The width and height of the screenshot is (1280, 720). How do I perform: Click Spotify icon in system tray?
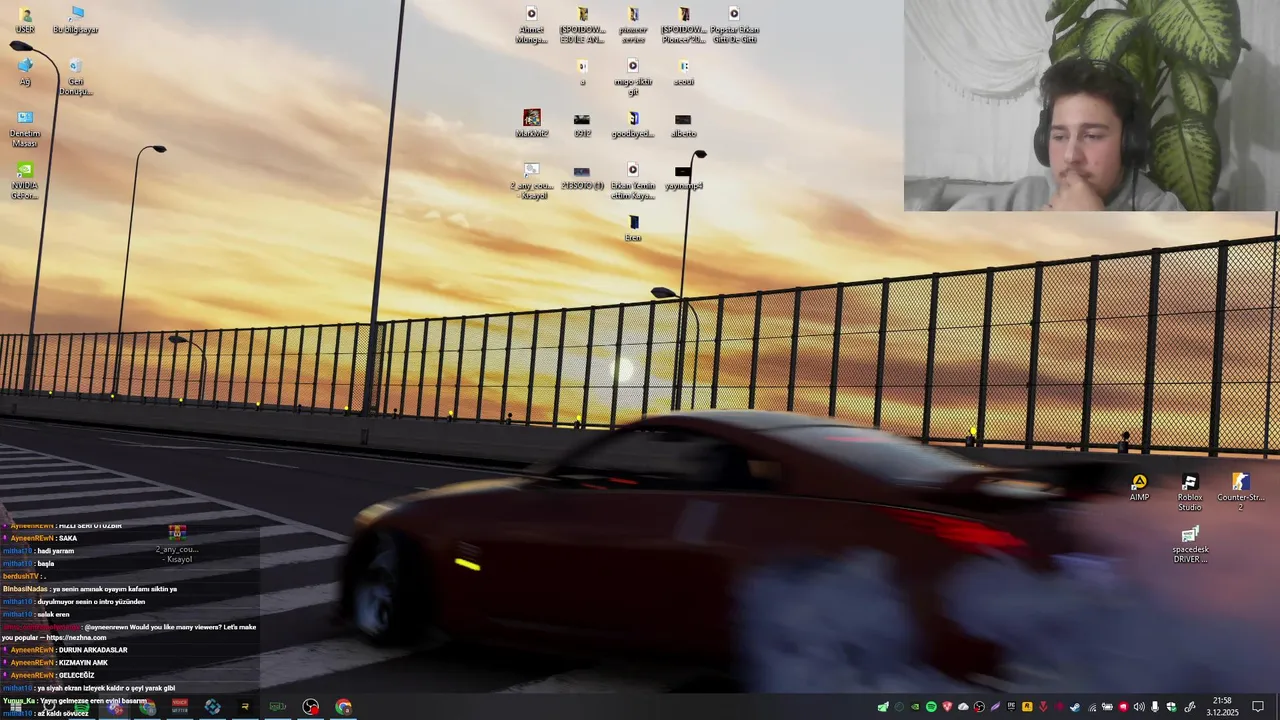point(931,707)
